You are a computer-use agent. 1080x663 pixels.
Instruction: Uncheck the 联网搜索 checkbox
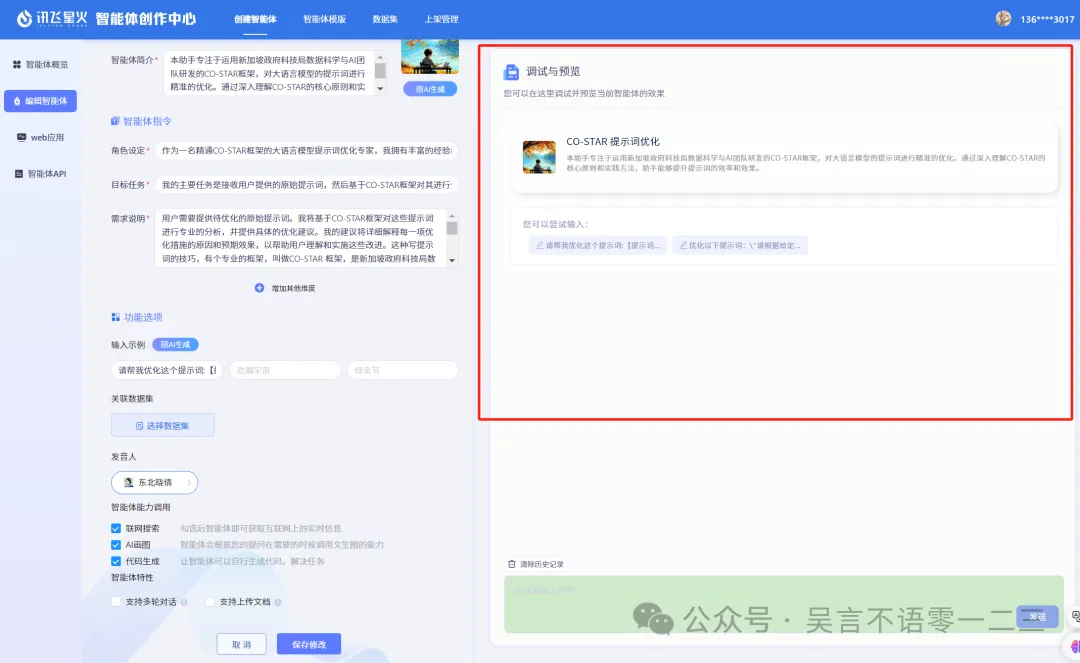(x=116, y=528)
